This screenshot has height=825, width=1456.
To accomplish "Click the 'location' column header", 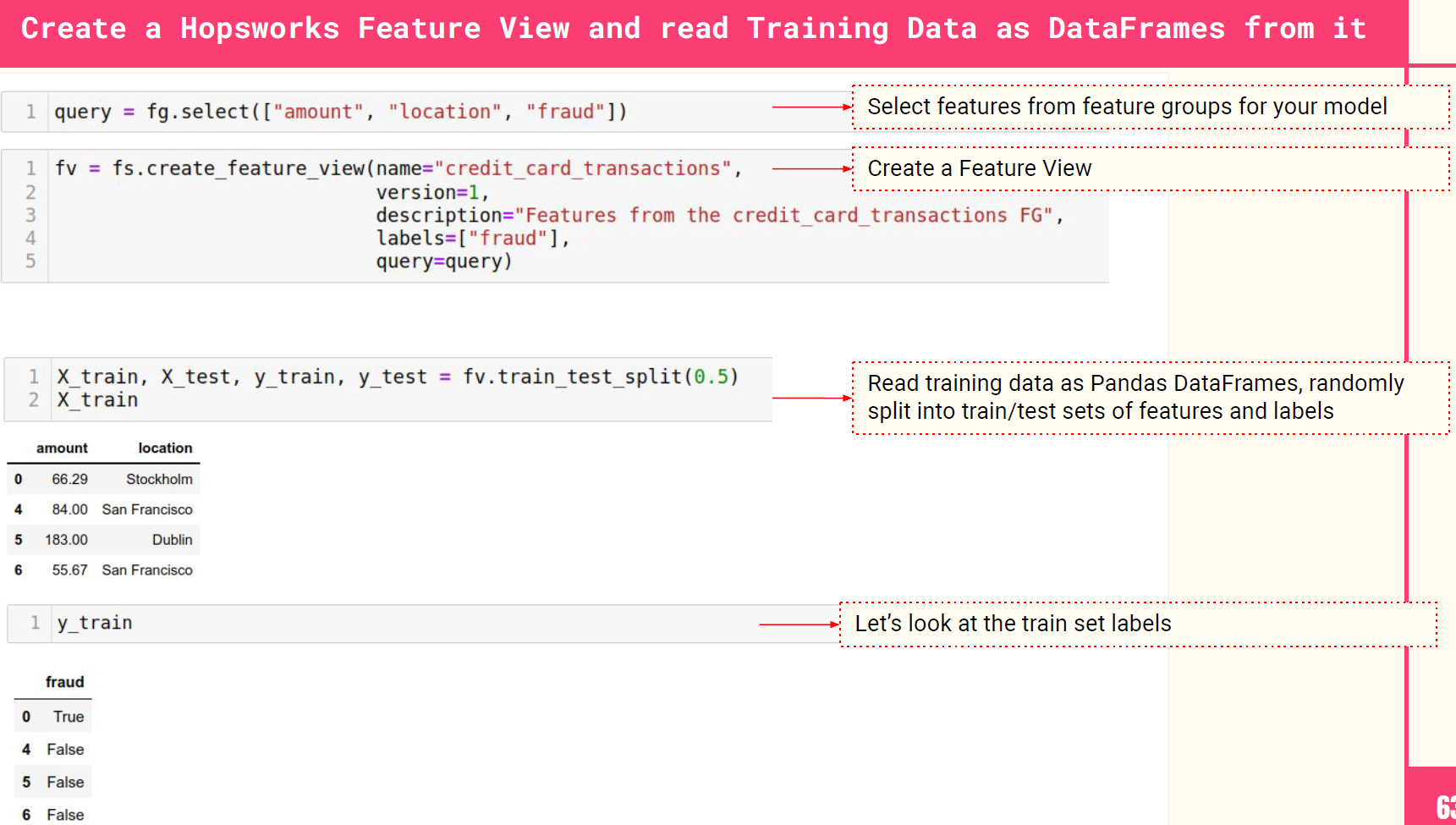I will click(x=165, y=448).
